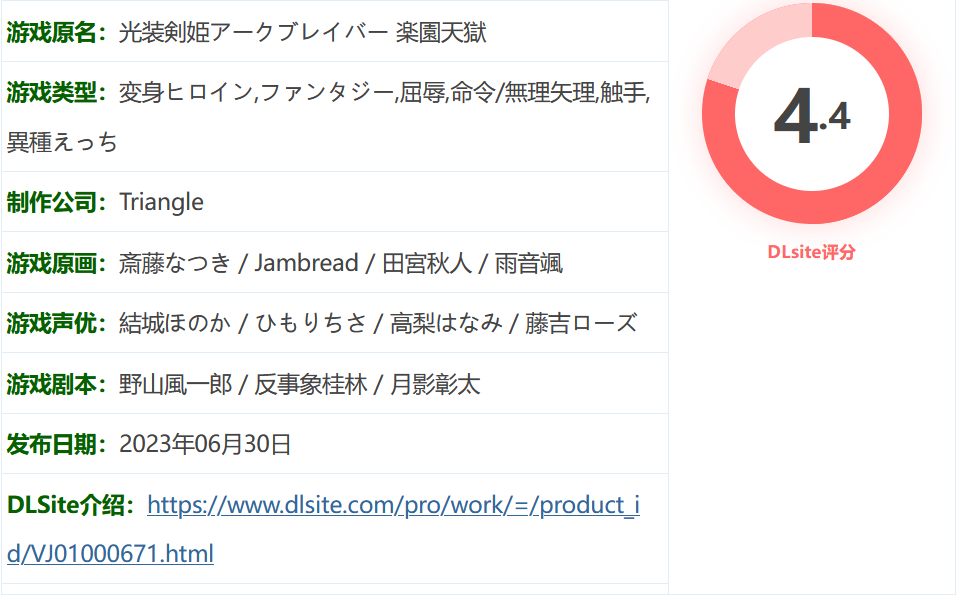The width and height of the screenshot is (956, 602).
Task: Click the 游戏原名 label
Action: (x=56, y=32)
